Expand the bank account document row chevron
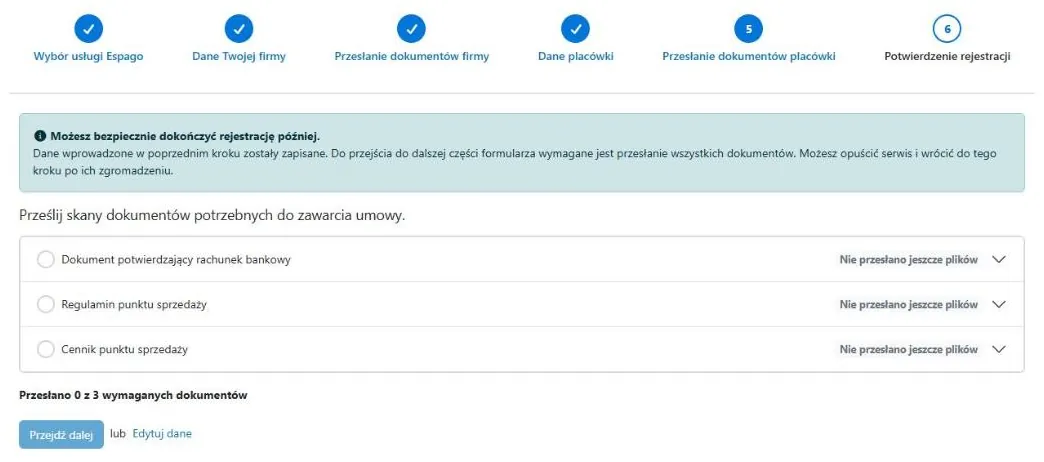This screenshot has height=462, width=1044. point(998,260)
